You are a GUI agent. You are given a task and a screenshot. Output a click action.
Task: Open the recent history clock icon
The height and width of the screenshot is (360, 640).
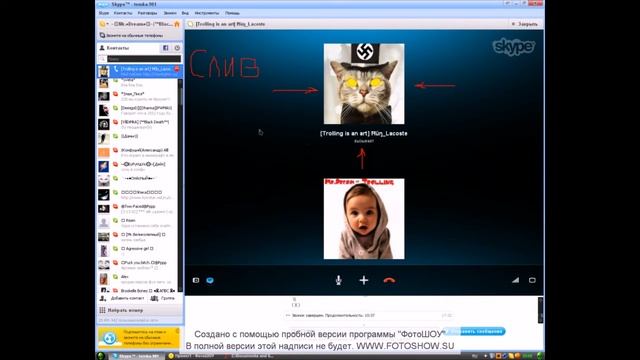(x=177, y=48)
